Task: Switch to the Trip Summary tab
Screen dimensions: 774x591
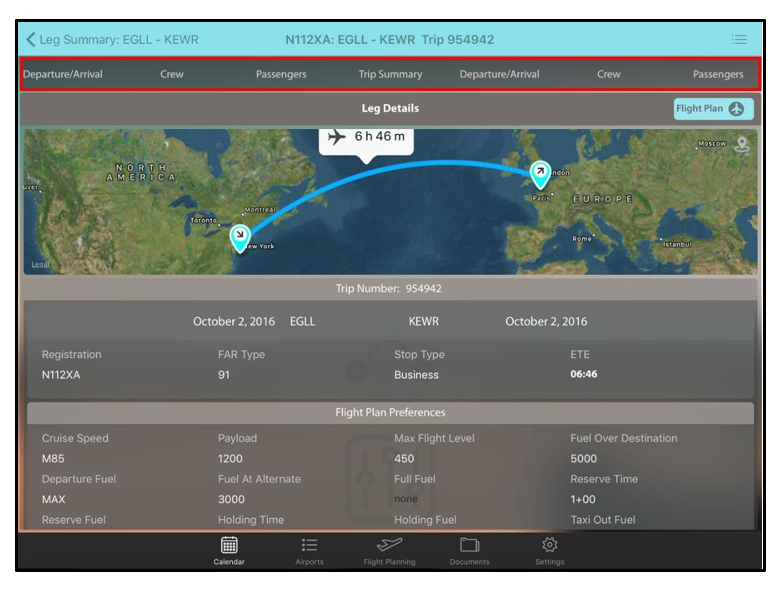Action: (x=390, y=74)
